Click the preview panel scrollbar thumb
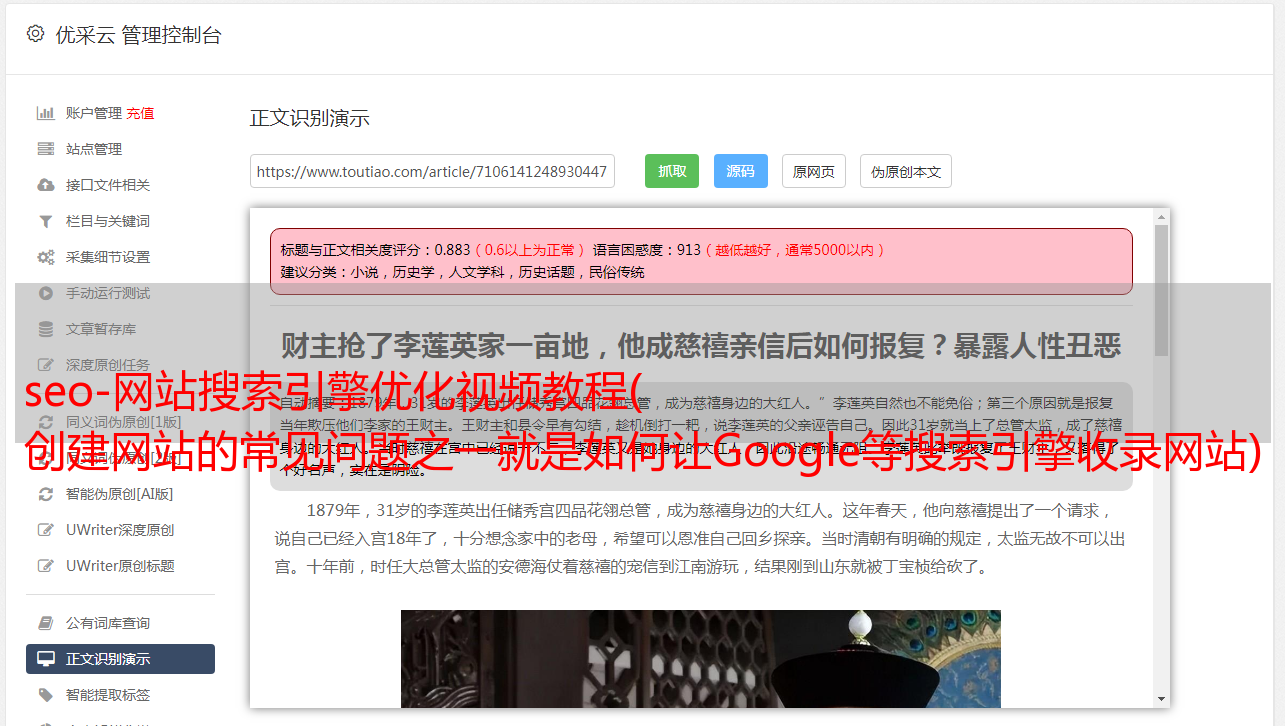This screenshot has height=726, width=1285. 1161,290
